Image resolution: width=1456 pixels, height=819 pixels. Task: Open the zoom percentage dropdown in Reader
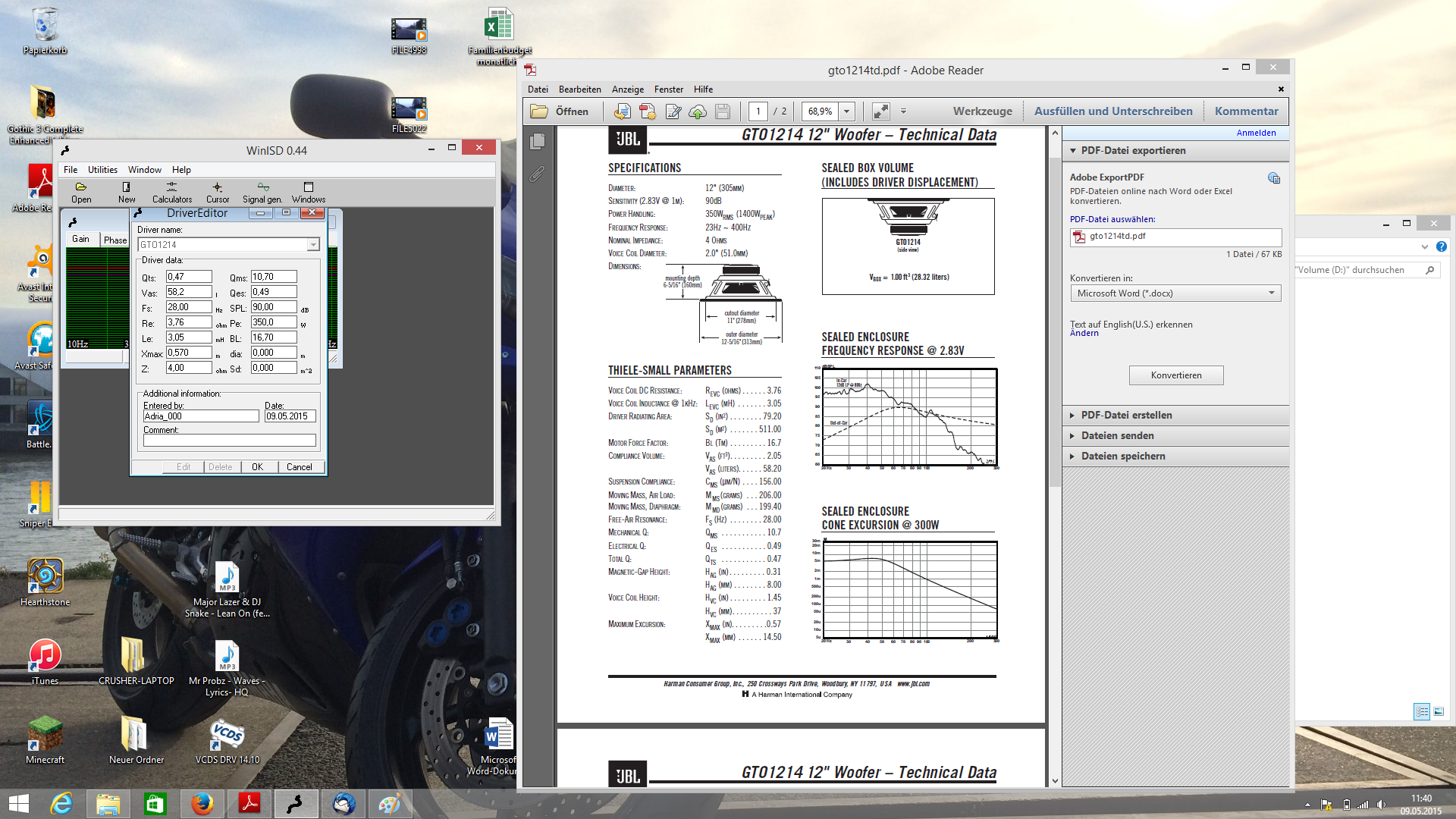pos(847,111)
